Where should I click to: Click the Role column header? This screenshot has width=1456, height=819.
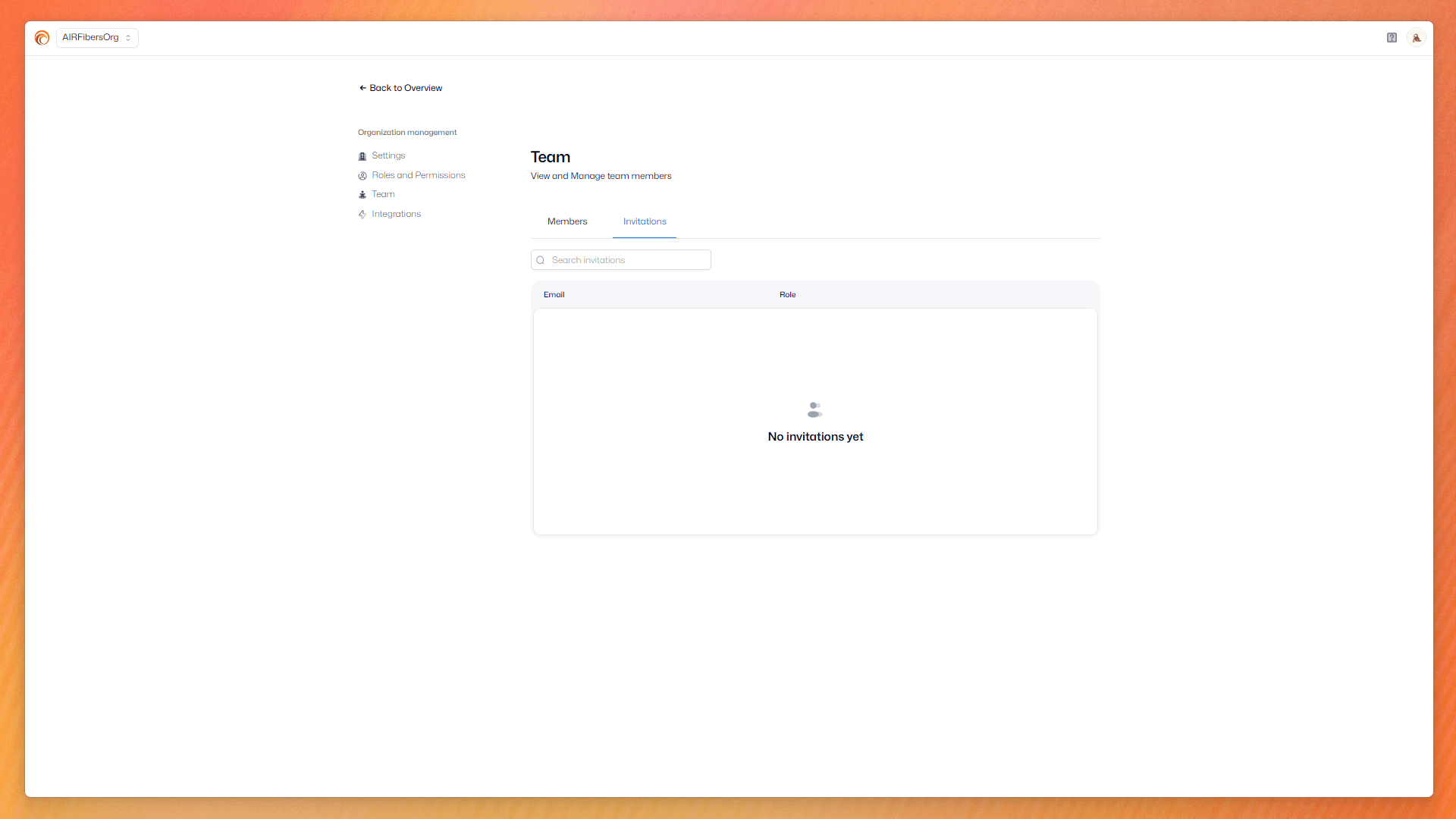787,295
